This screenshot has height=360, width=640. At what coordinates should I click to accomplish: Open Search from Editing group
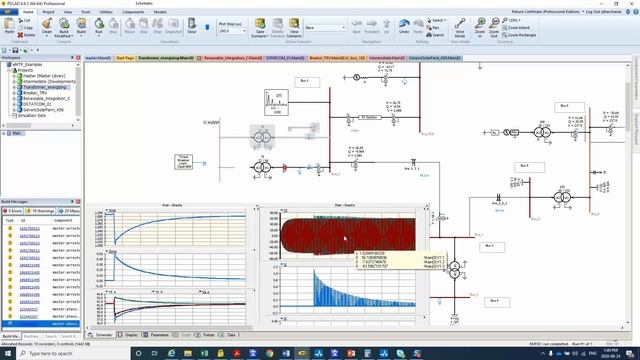[x=435, y=35]
